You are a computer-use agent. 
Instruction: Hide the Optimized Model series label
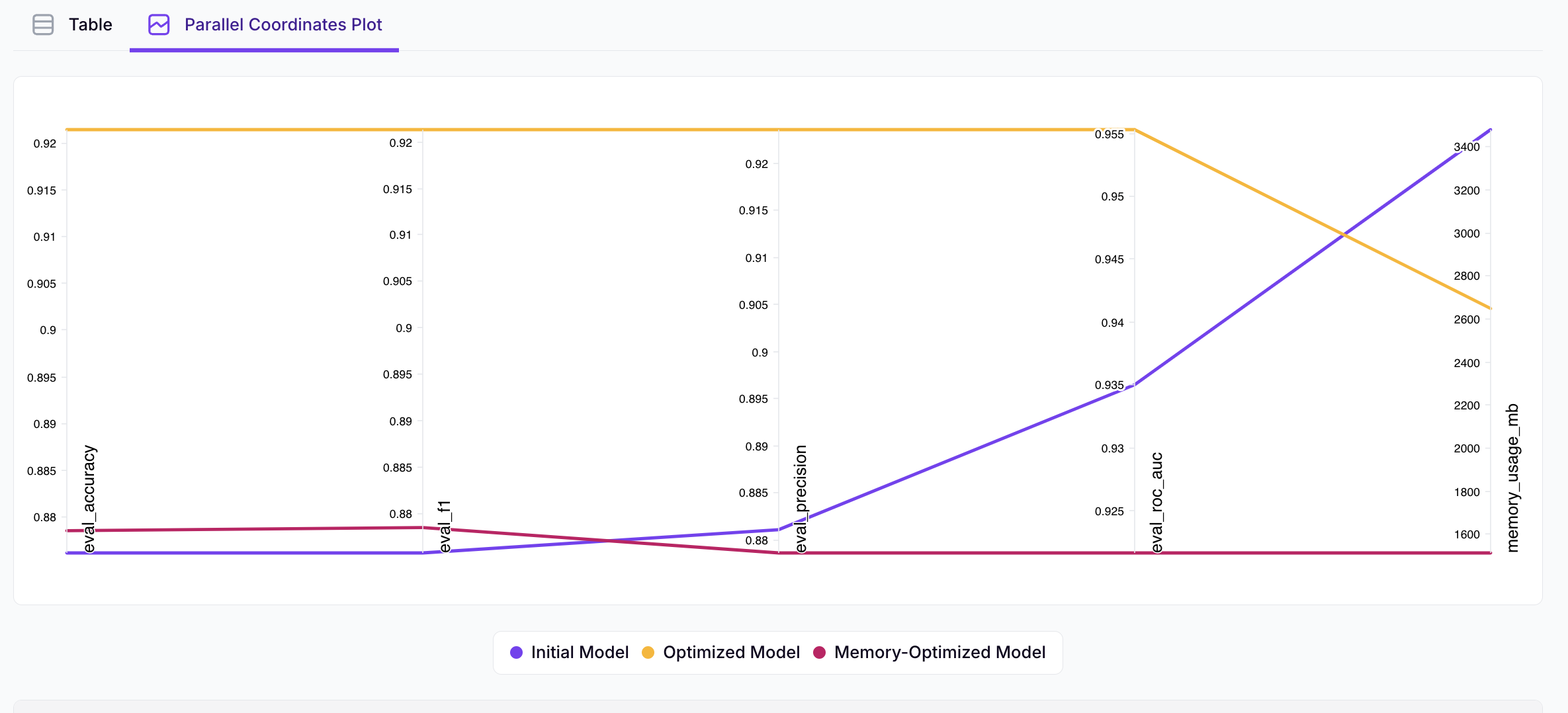click(731, 653)
